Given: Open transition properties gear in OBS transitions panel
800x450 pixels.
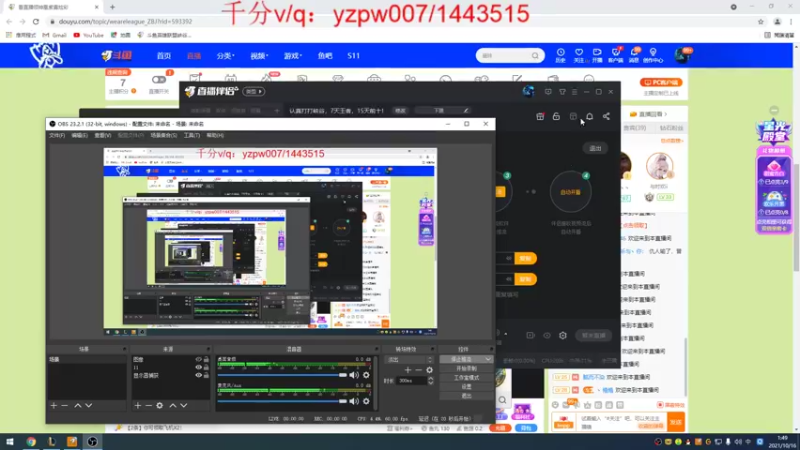Looking at the screenshot, I should tap(430, 370).
